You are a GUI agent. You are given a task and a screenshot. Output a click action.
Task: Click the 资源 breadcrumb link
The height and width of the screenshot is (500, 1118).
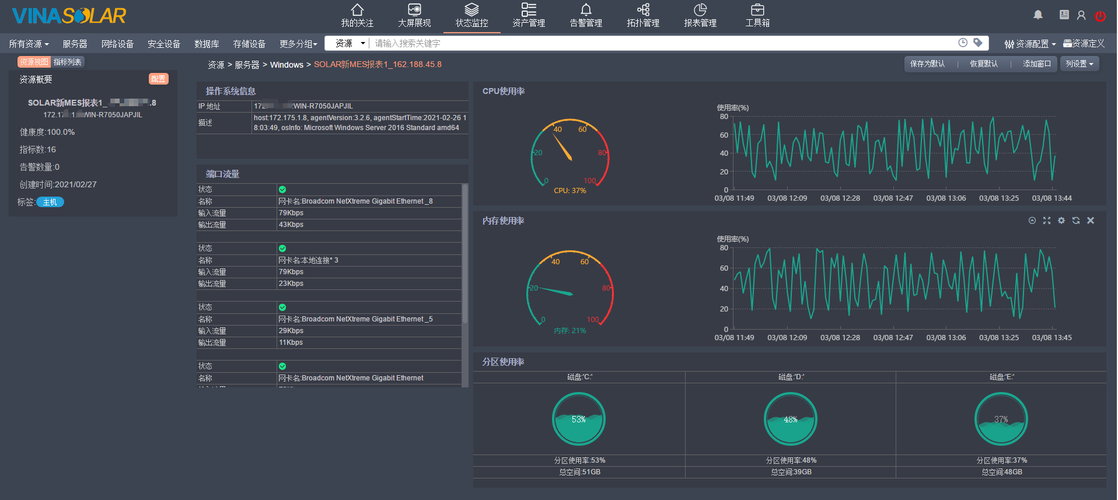point(216,64)
